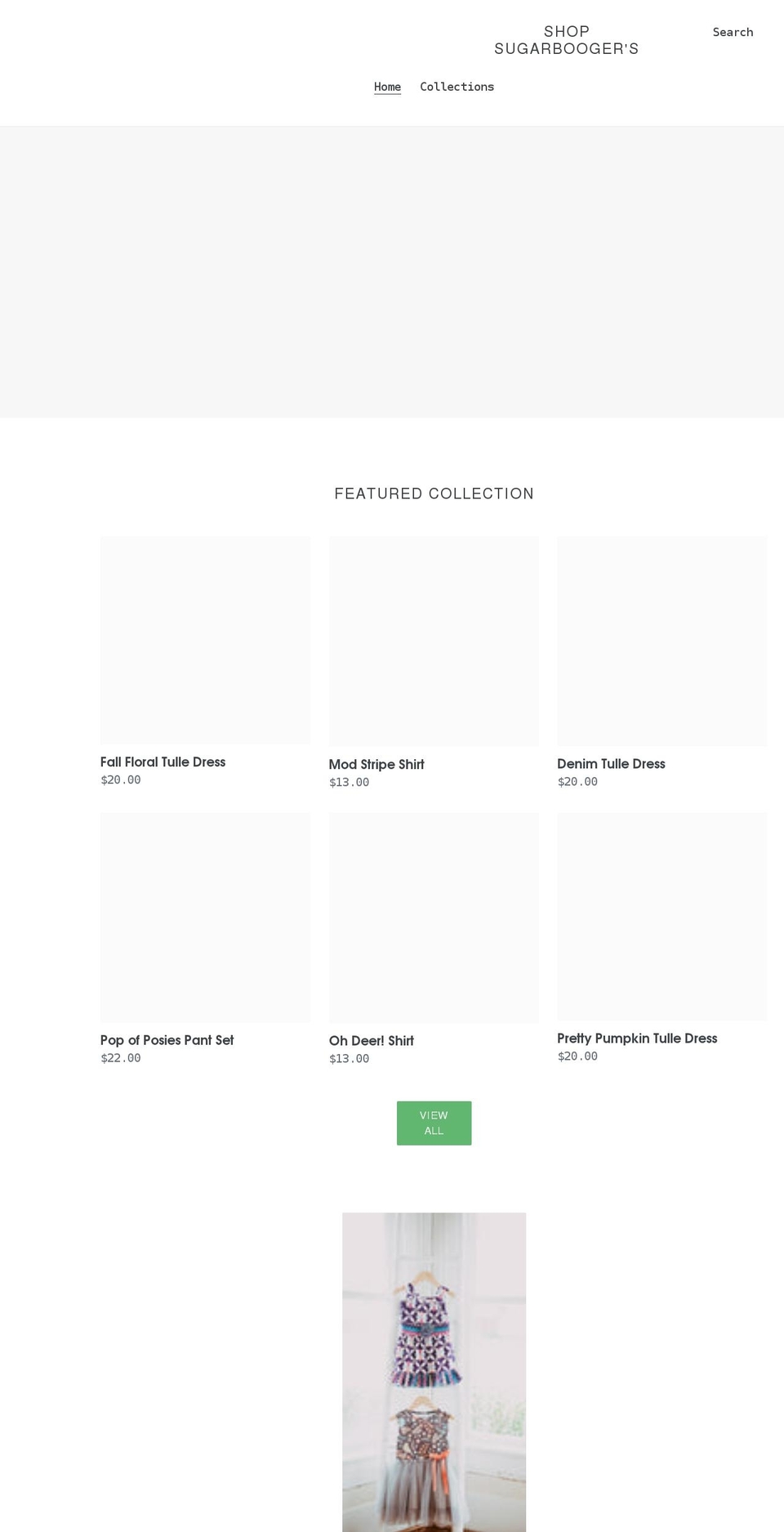Open the Shop Sugarbooger's store logo link
Viewport: 784px width, 1532px height.
pyautogui.click(x=566, y=40)
